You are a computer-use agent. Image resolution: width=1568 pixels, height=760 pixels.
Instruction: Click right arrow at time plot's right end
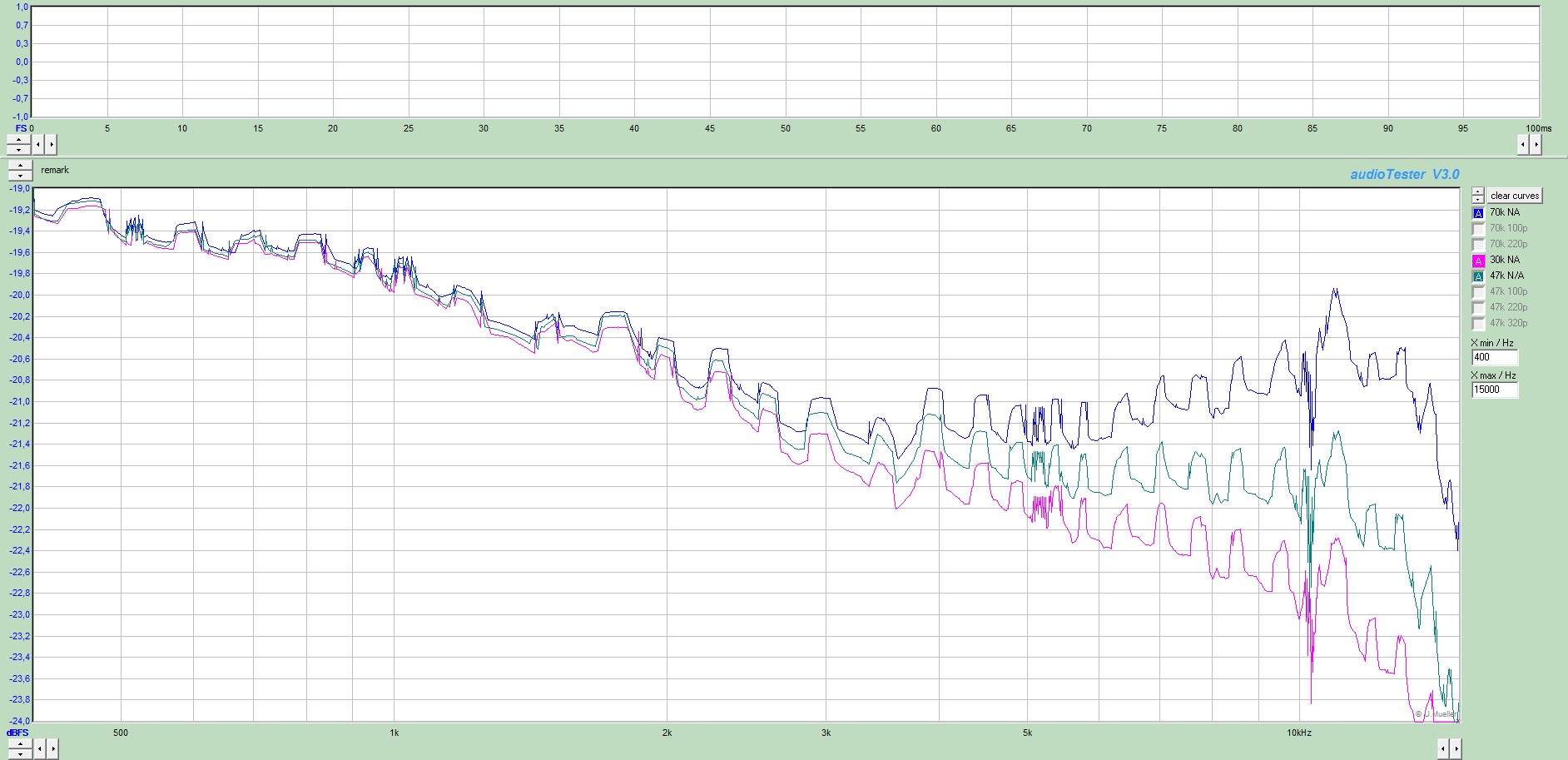(1536, 145)
